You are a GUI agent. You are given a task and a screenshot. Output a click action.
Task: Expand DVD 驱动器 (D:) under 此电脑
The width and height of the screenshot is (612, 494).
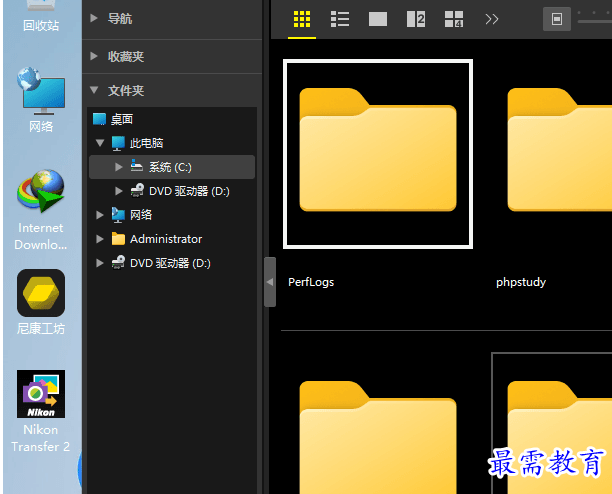pyautogui.click(x=119, y=191)
